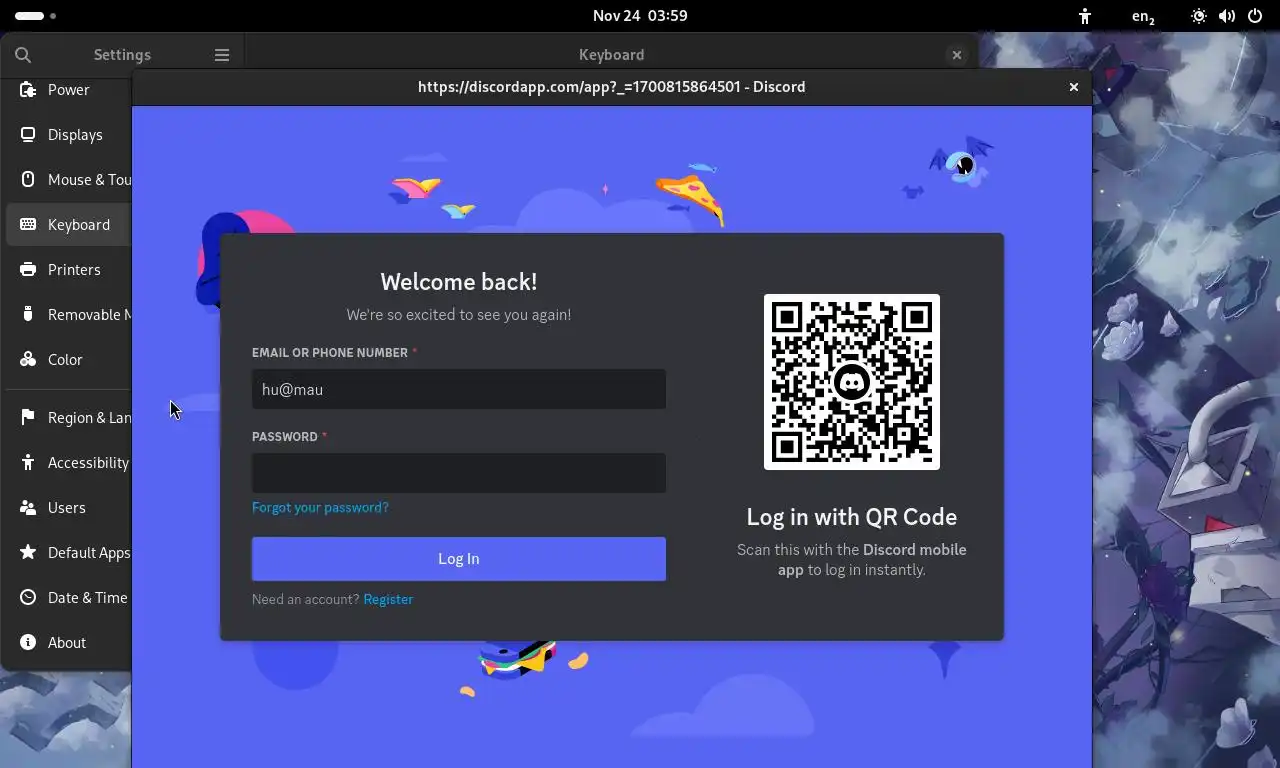Open the accessibility menu in top bar

pos(1085,16)
